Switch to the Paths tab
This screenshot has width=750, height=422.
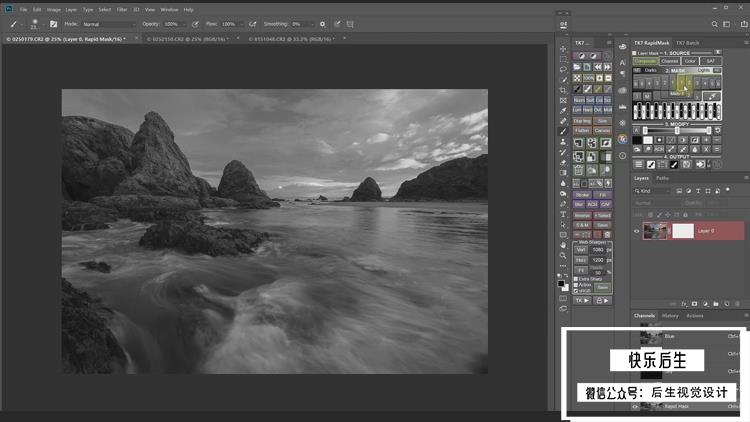(x=662, y=178)
